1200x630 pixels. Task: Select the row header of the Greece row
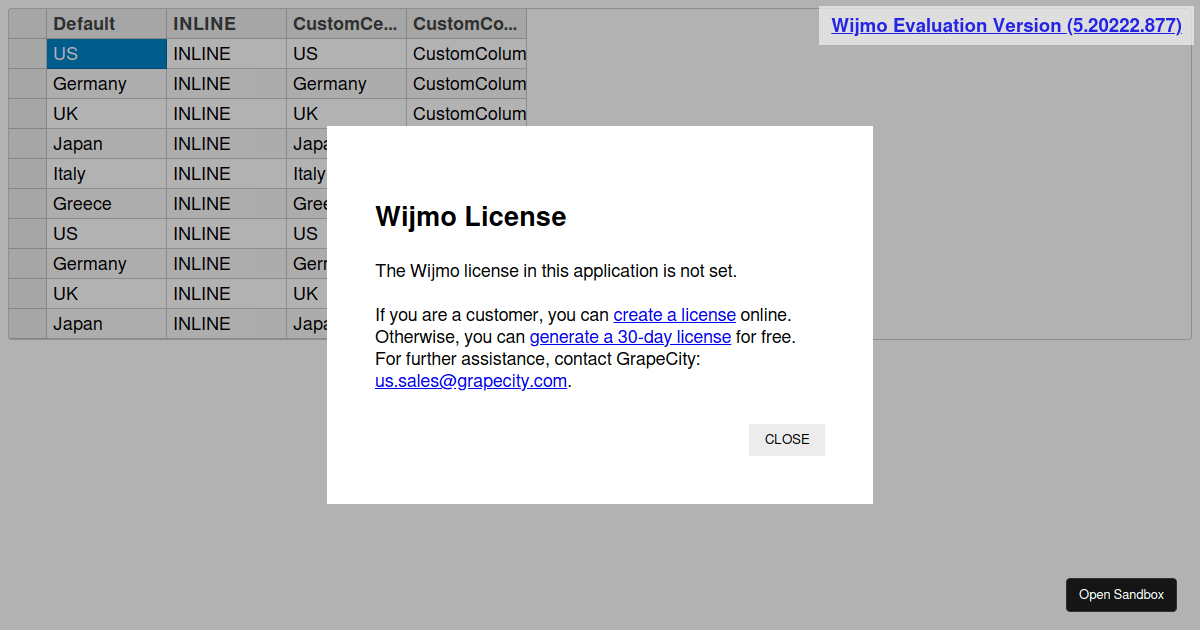(27, 204)
